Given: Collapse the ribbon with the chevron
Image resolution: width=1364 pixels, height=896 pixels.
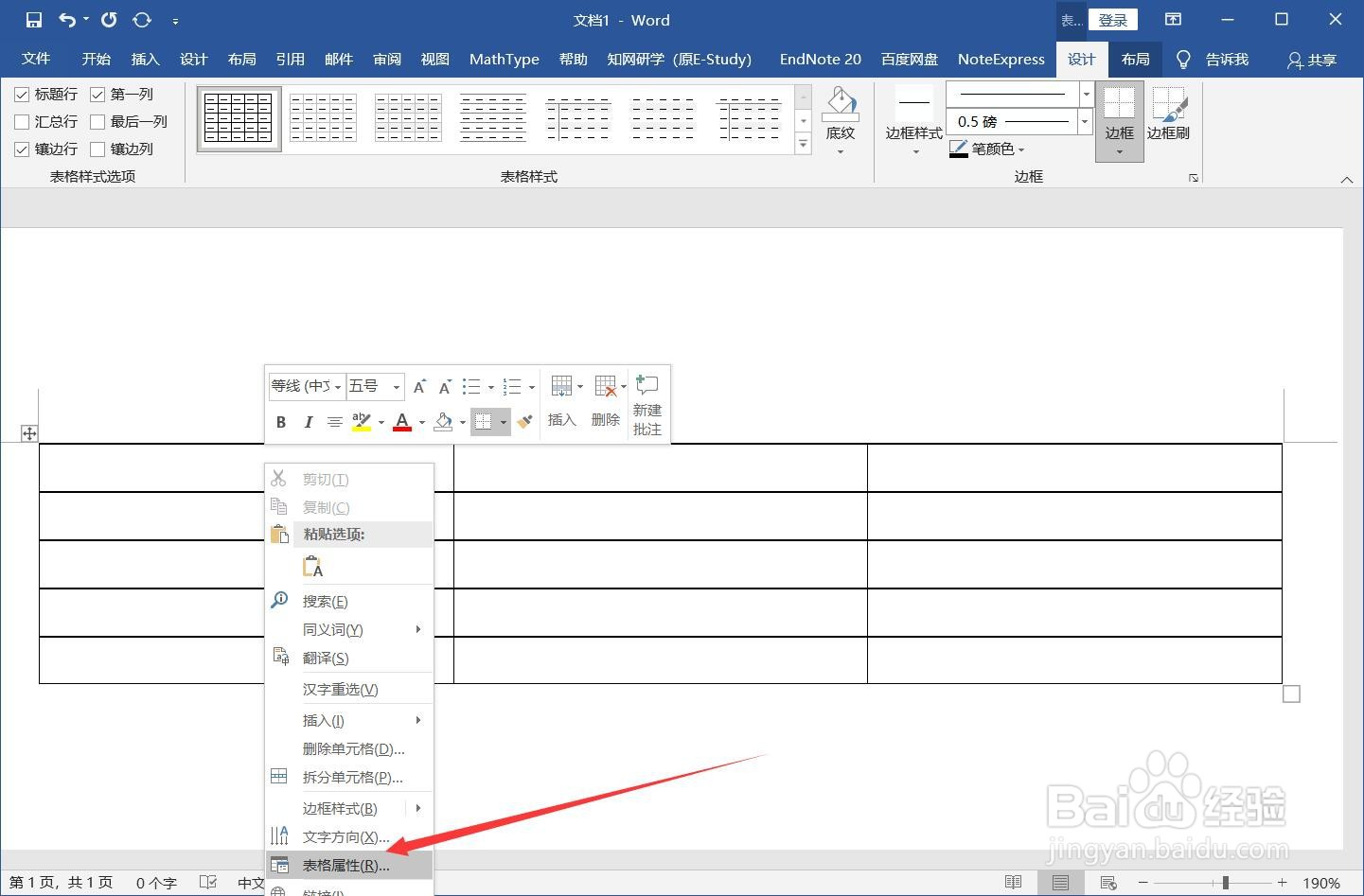Looking at the screenshot, I should point(1346,179).
